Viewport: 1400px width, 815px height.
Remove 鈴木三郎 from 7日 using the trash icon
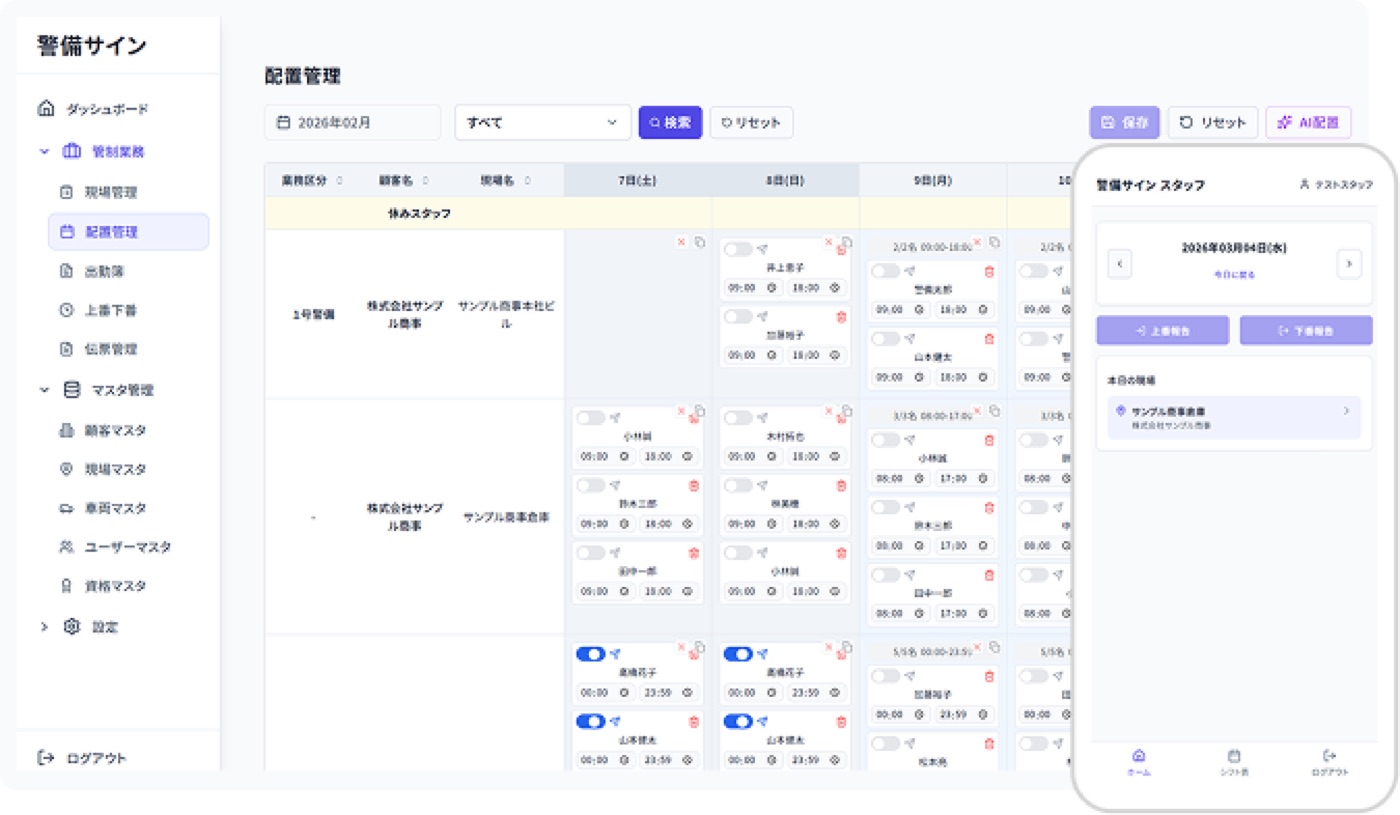(x=694, y=486)
